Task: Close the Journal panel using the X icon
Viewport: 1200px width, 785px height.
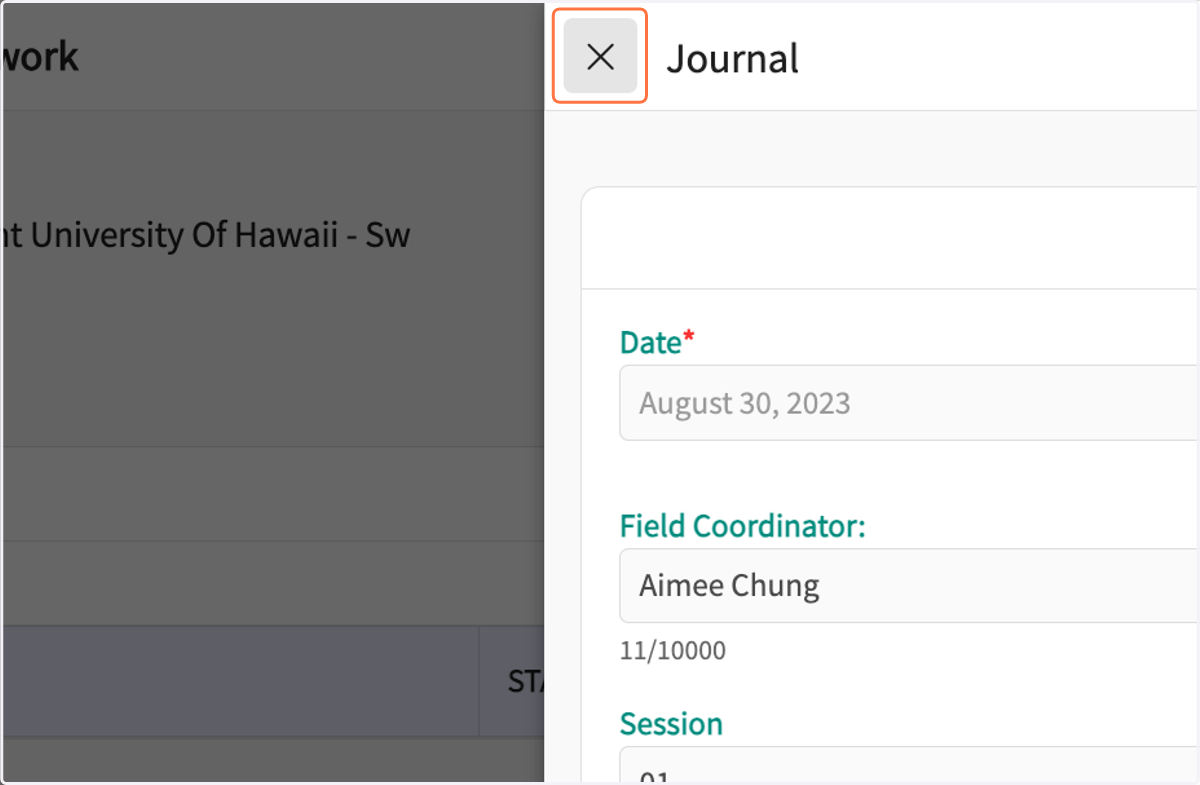Action: [600, 57]
